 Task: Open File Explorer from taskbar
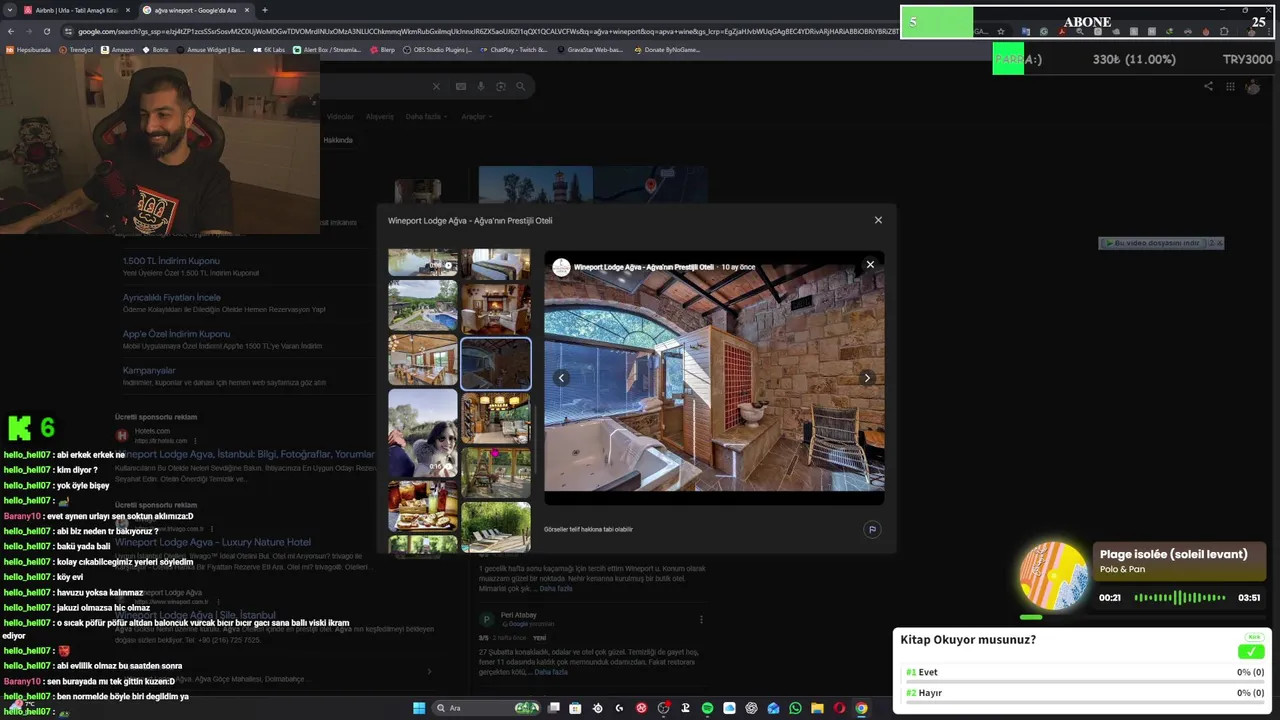[x=817, y=708]
